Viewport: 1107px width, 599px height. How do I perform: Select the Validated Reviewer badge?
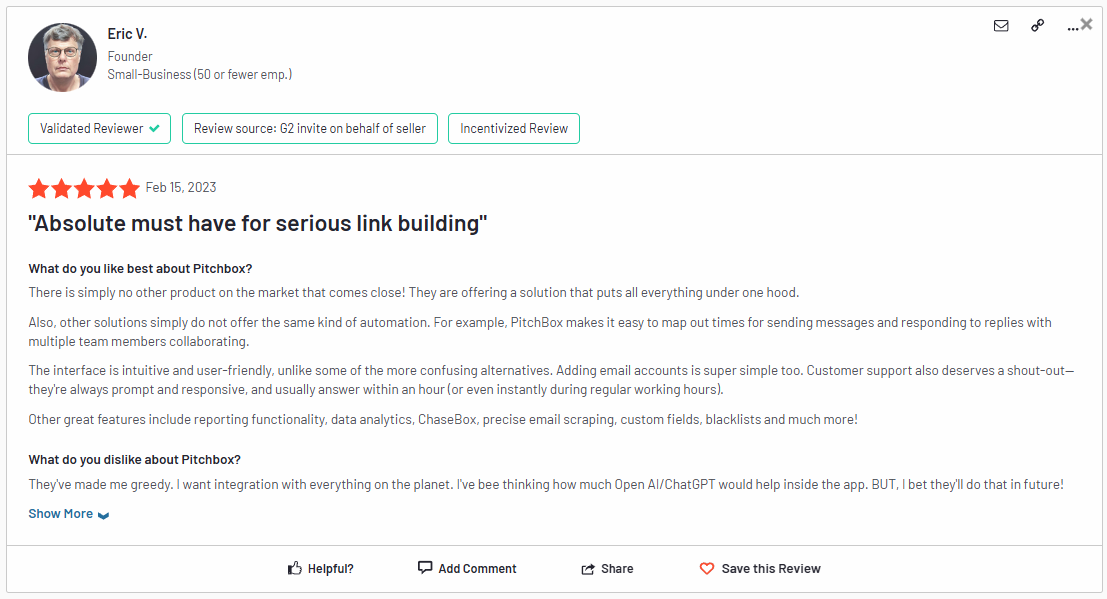pyautogui.click(x=99, y=128)
